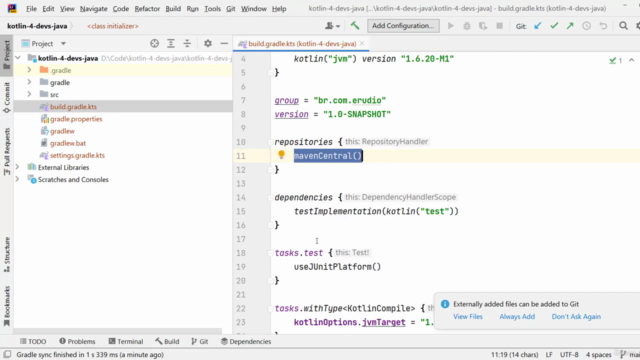Select gradlew.bat in project tree
640x360 pixels.
[x=68, y=143]
